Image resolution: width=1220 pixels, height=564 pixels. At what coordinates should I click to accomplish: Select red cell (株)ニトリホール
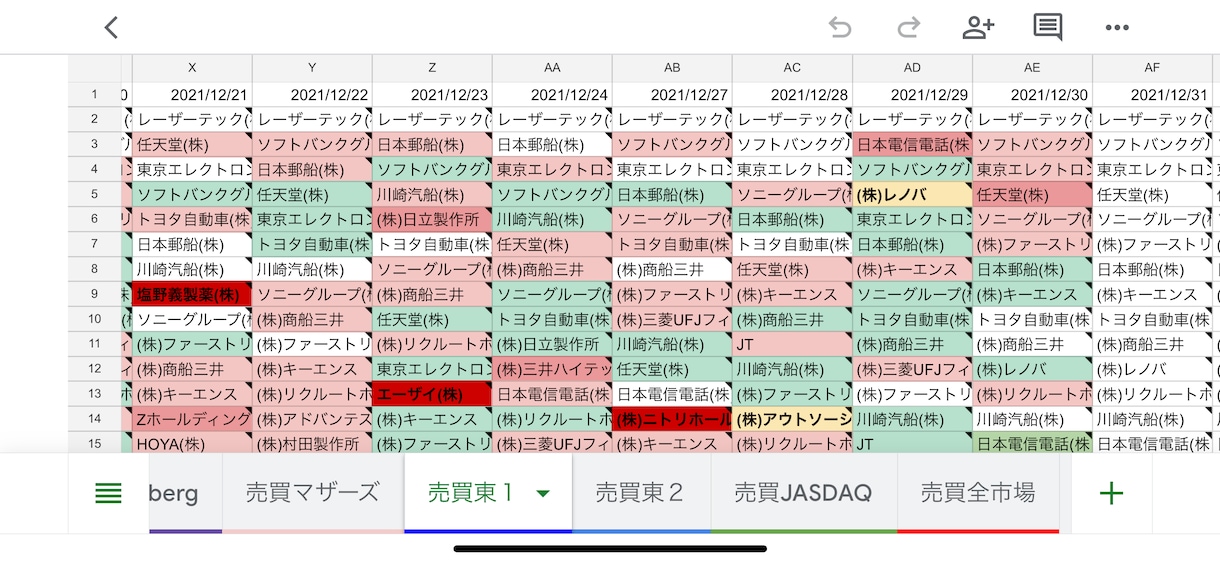click(x=672, y=420)
